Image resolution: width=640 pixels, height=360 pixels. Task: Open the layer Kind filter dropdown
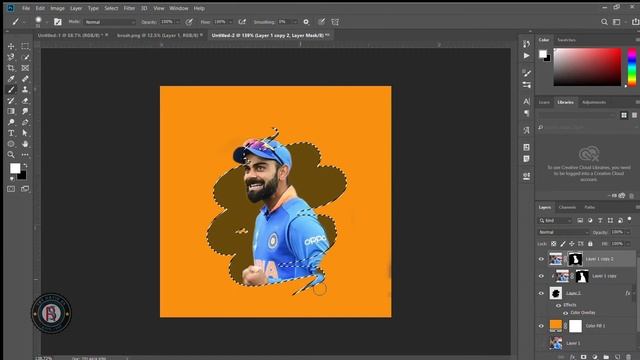(x=556, y=220)
